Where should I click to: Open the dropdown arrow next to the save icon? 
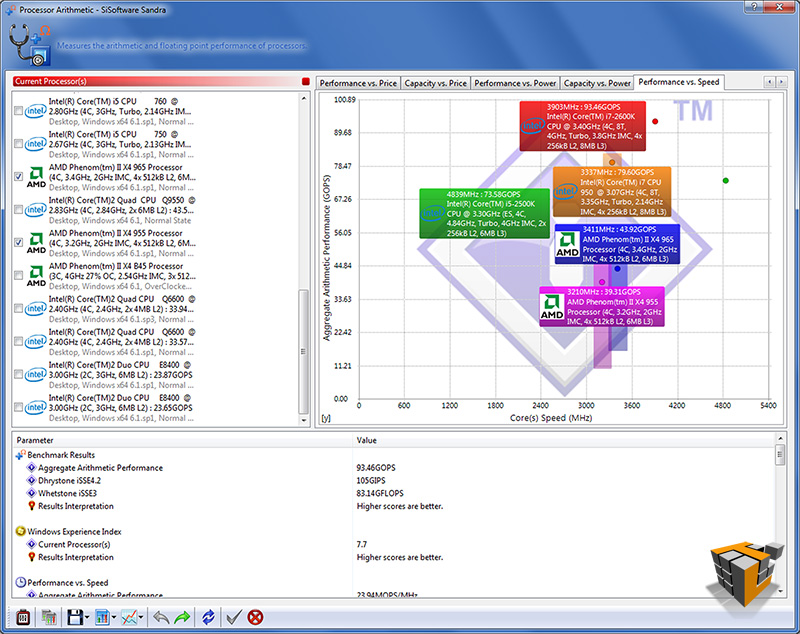pos(87,618)
